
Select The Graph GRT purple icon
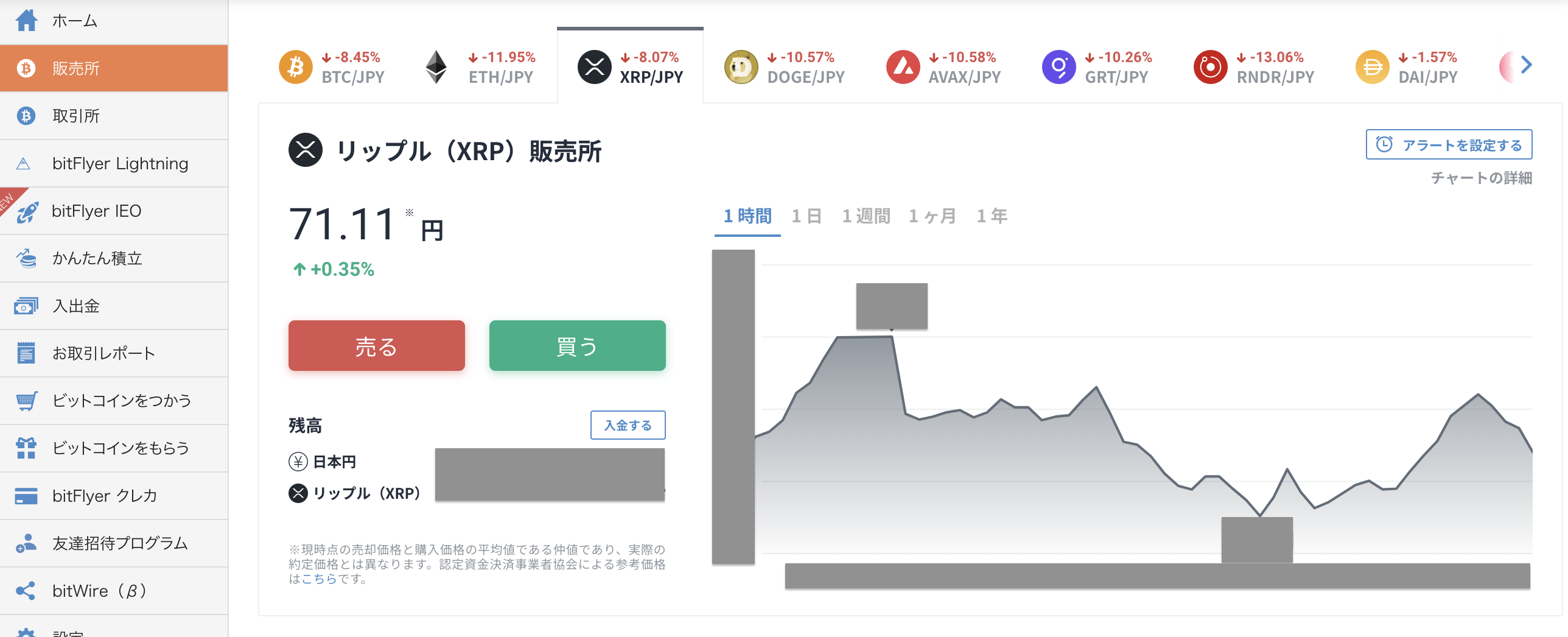1059,67
